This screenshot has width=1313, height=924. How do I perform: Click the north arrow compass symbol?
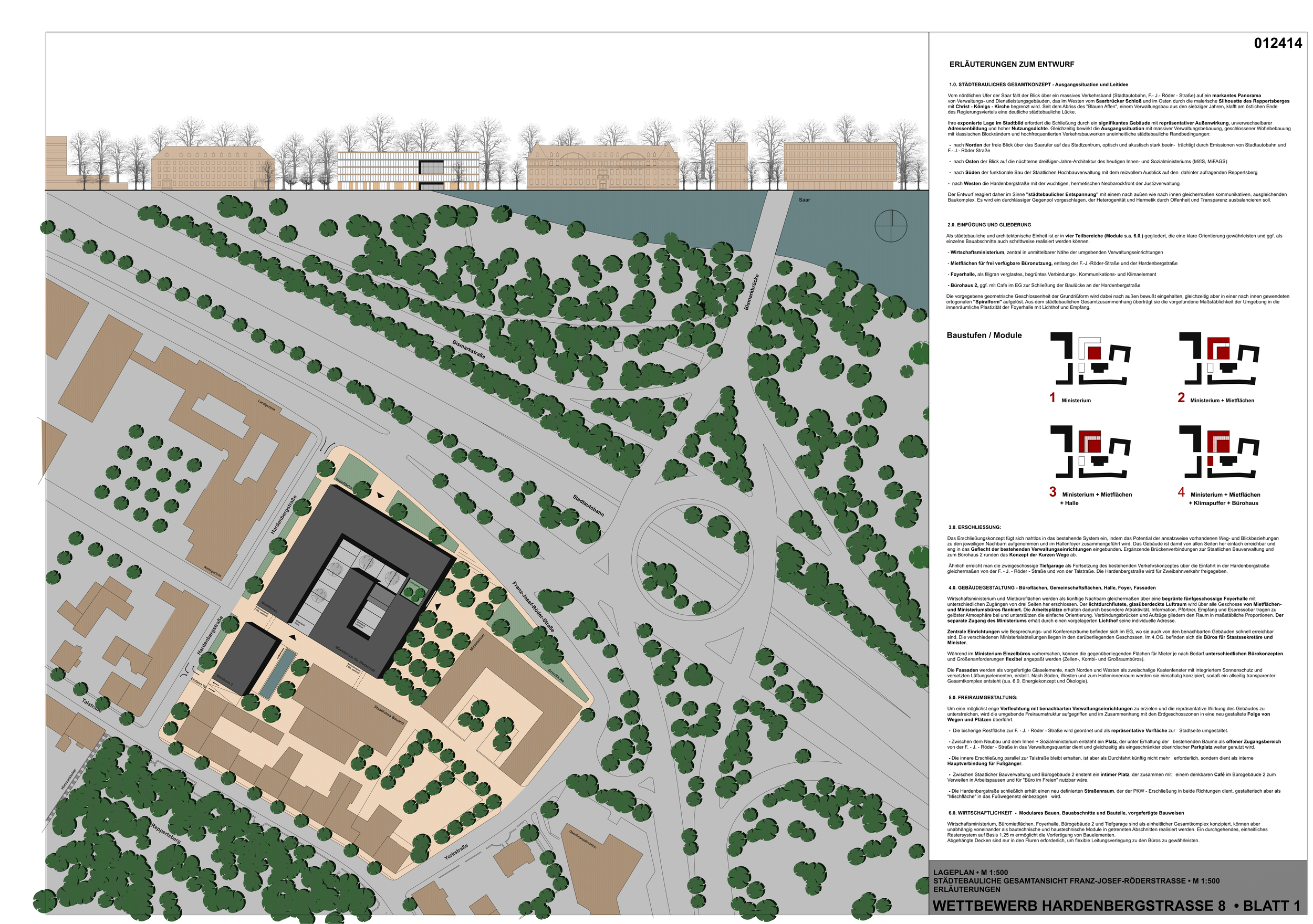click(890, 226)
